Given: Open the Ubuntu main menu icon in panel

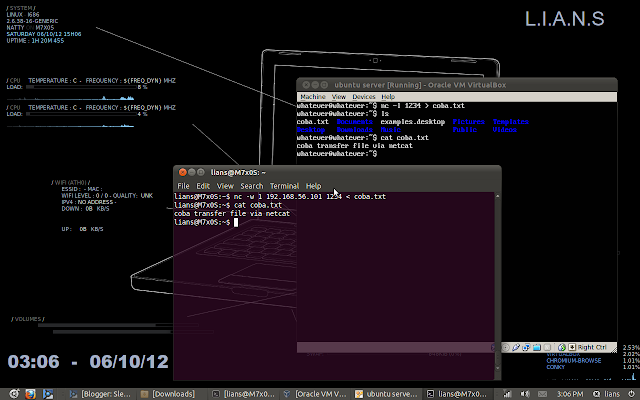Looking at the screenshot, I should pyautogui.click(x=14, y=394).
